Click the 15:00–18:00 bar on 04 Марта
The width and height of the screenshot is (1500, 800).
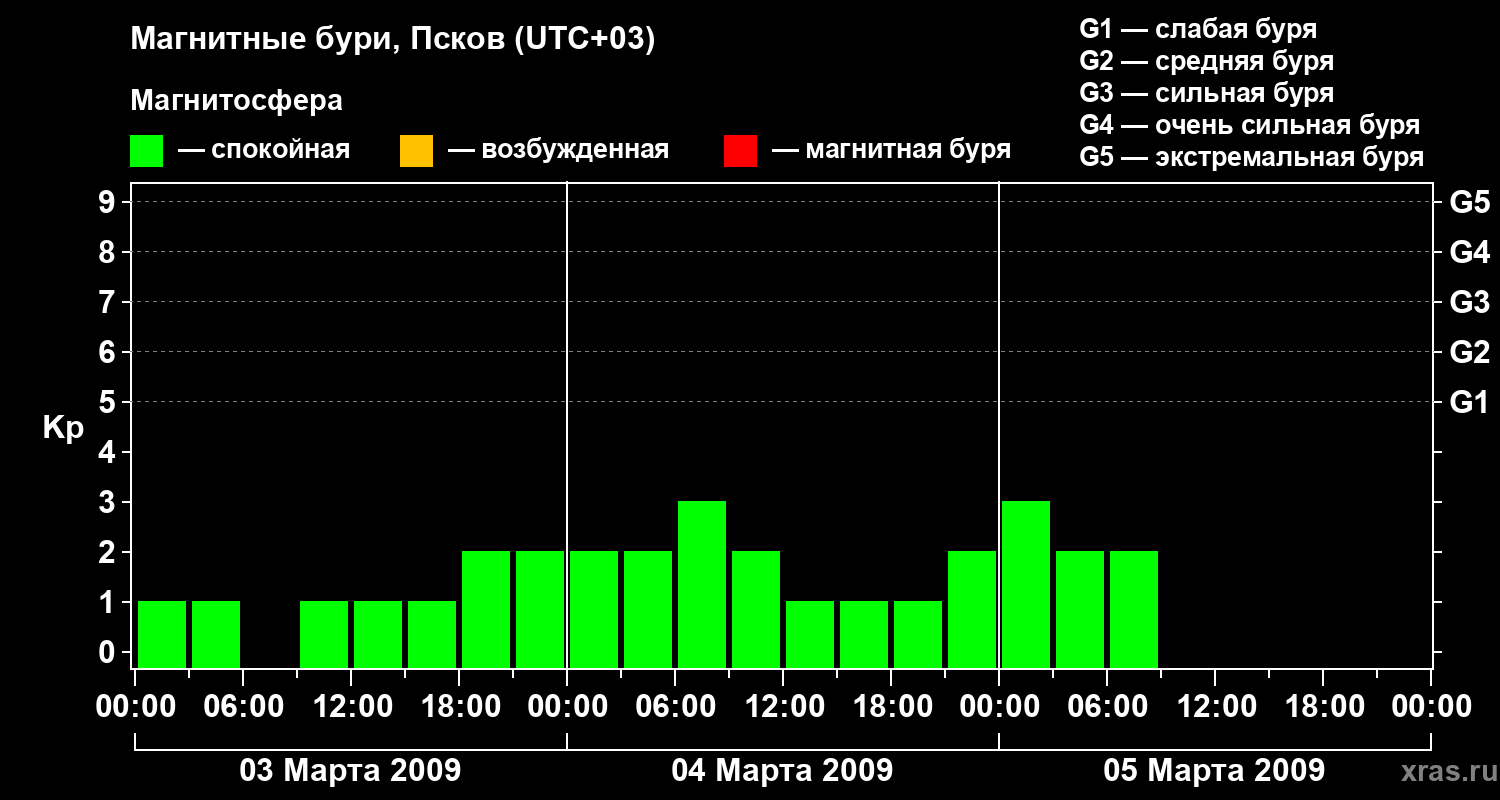pyautogui.click(x=864, y=634)
